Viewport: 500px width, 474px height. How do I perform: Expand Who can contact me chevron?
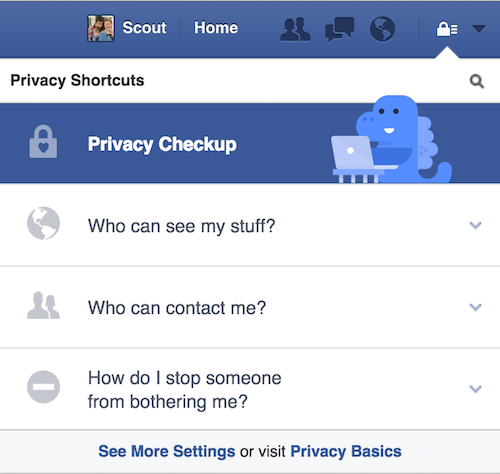pos(475,307)
